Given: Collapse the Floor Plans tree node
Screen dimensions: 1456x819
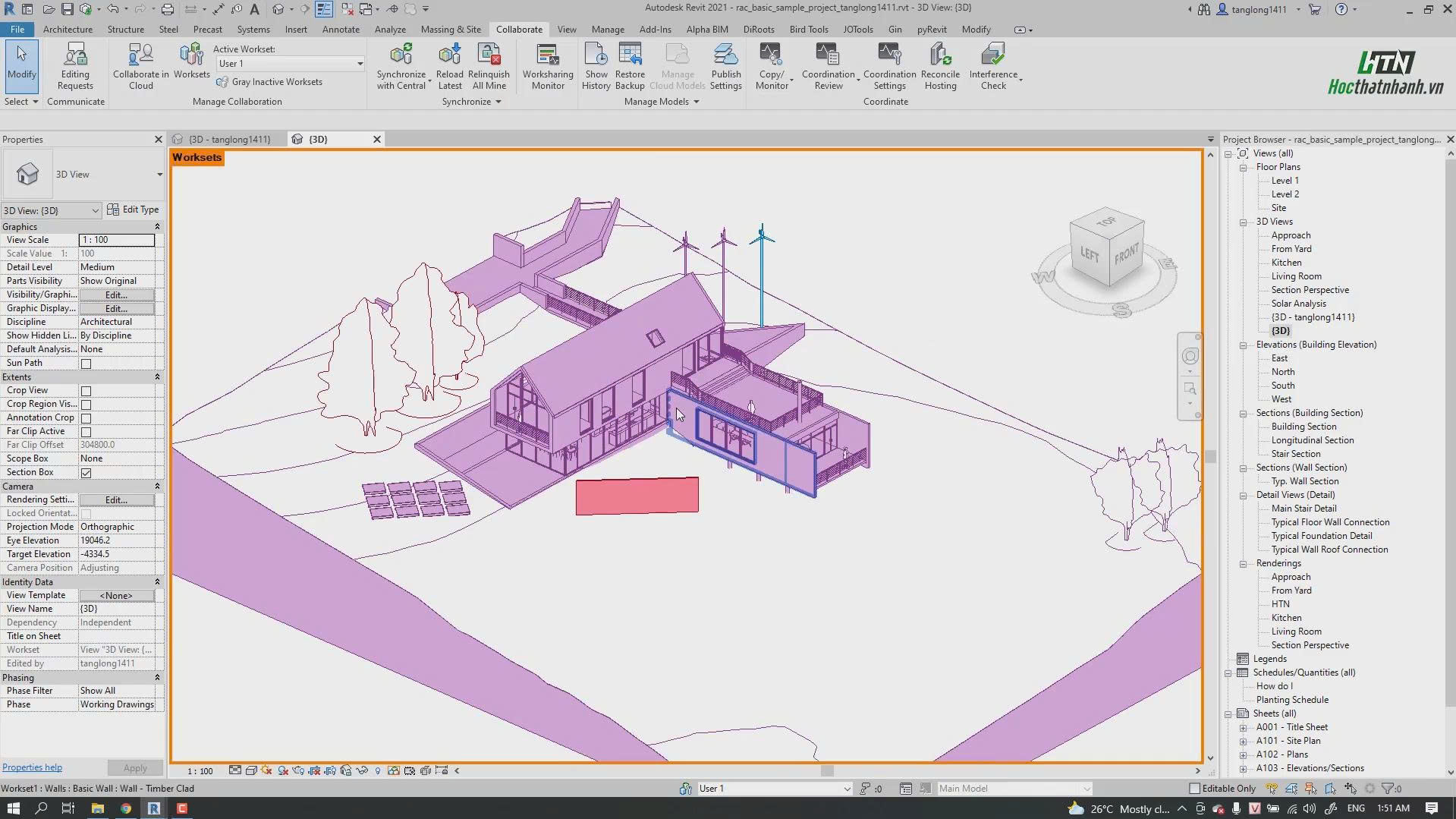Looking at the screenshot, I should click(1244, 168).
